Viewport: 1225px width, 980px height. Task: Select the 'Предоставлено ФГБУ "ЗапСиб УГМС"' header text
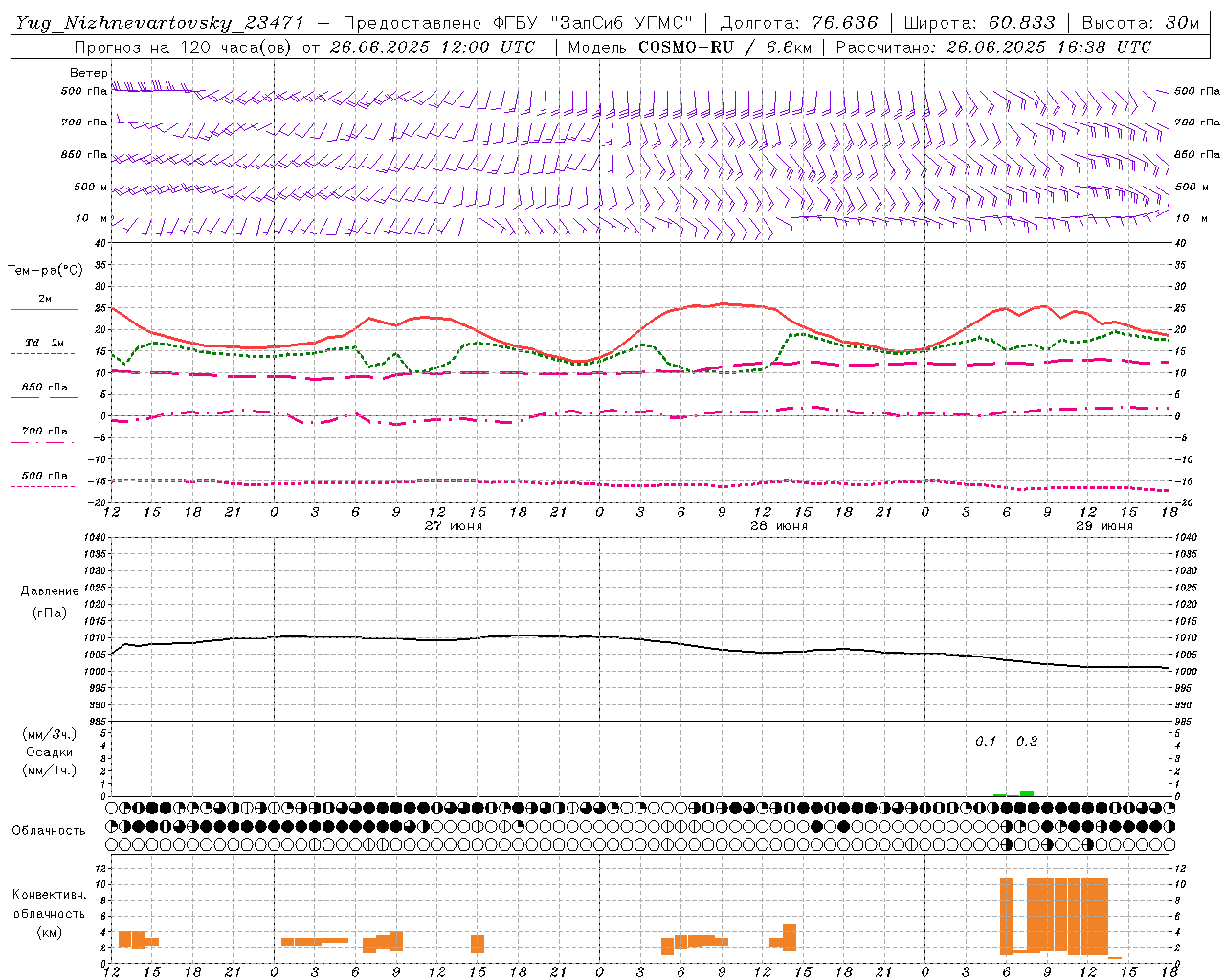[518, 23]
